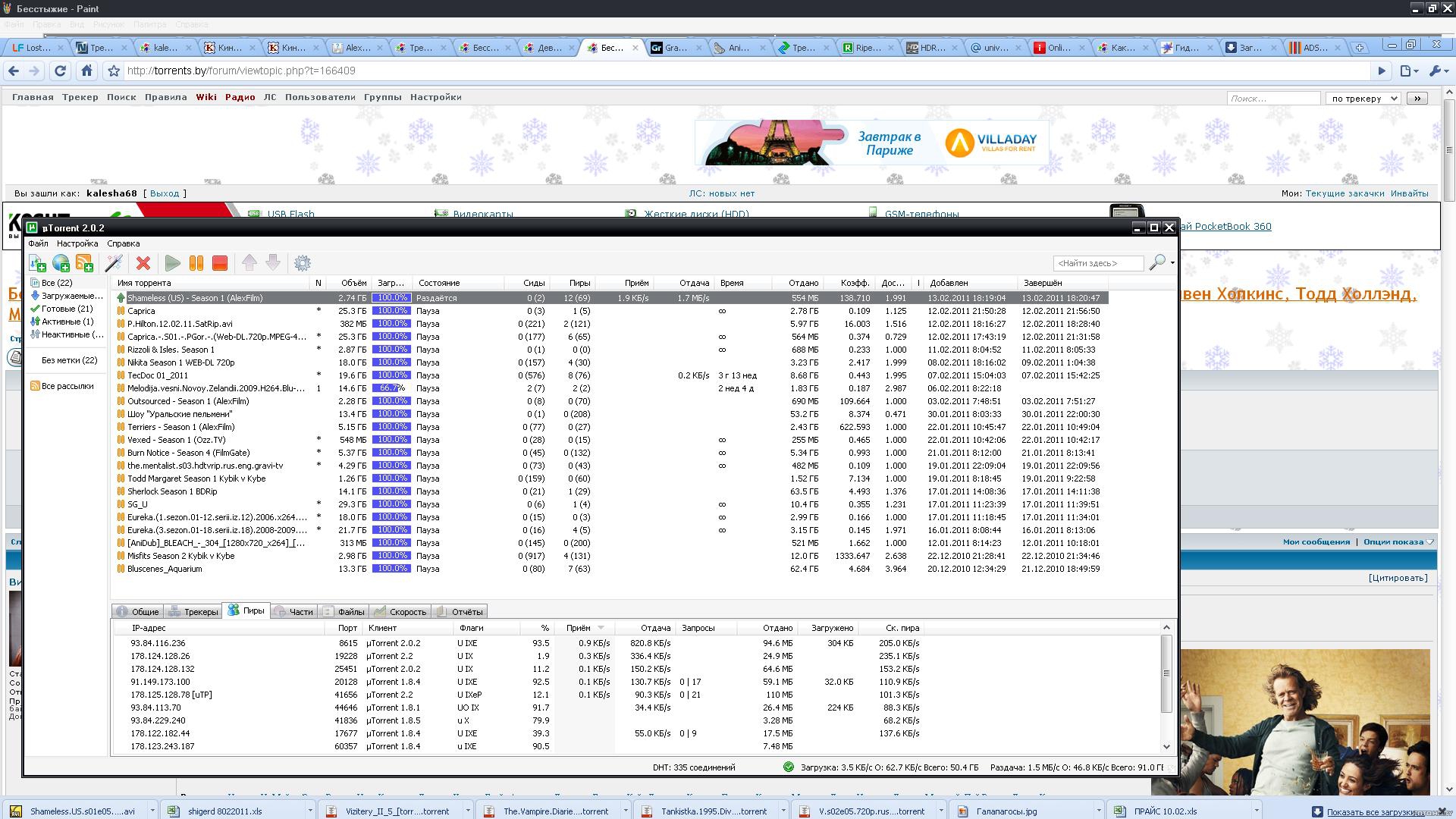Click the red X Remove torrent icon
Screen dimensions: 1456x819
tap(143, 263)
